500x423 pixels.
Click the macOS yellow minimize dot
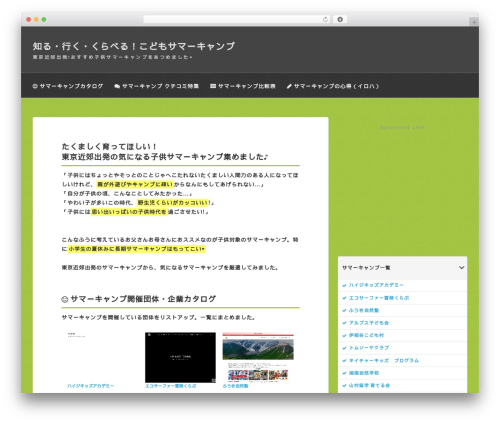click(x=36, y=19)
